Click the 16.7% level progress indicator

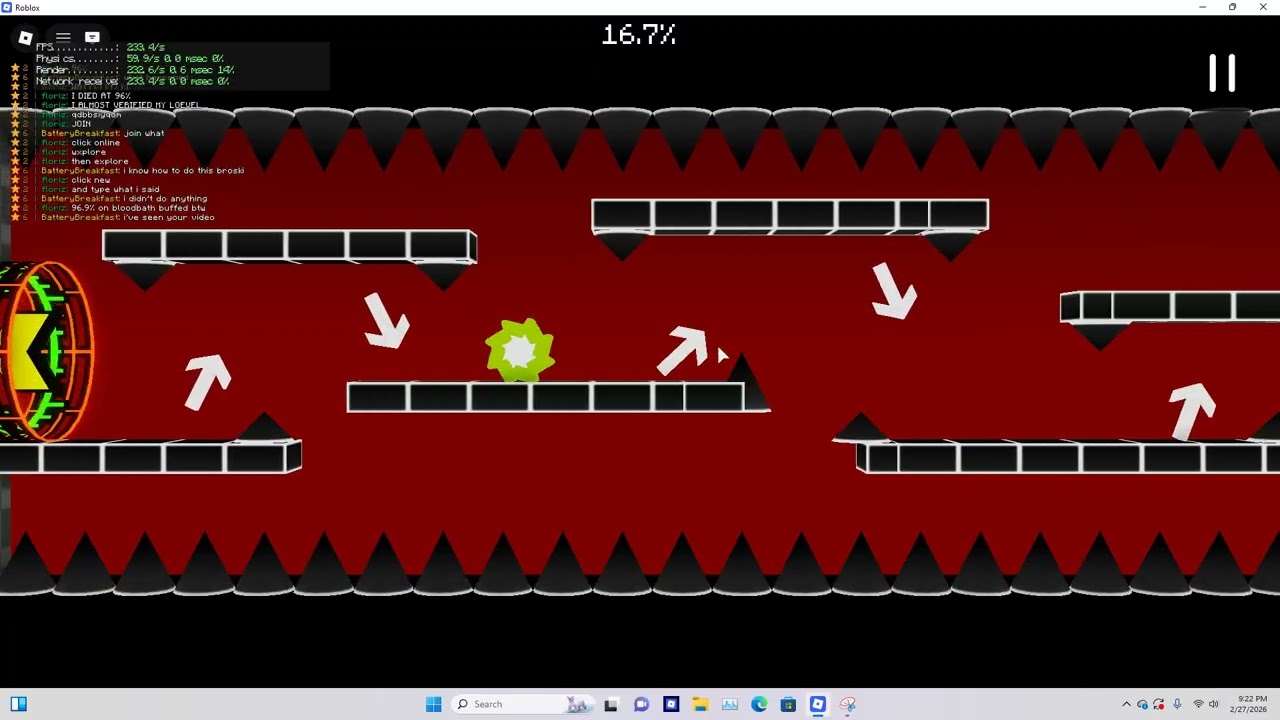point(639,35)
